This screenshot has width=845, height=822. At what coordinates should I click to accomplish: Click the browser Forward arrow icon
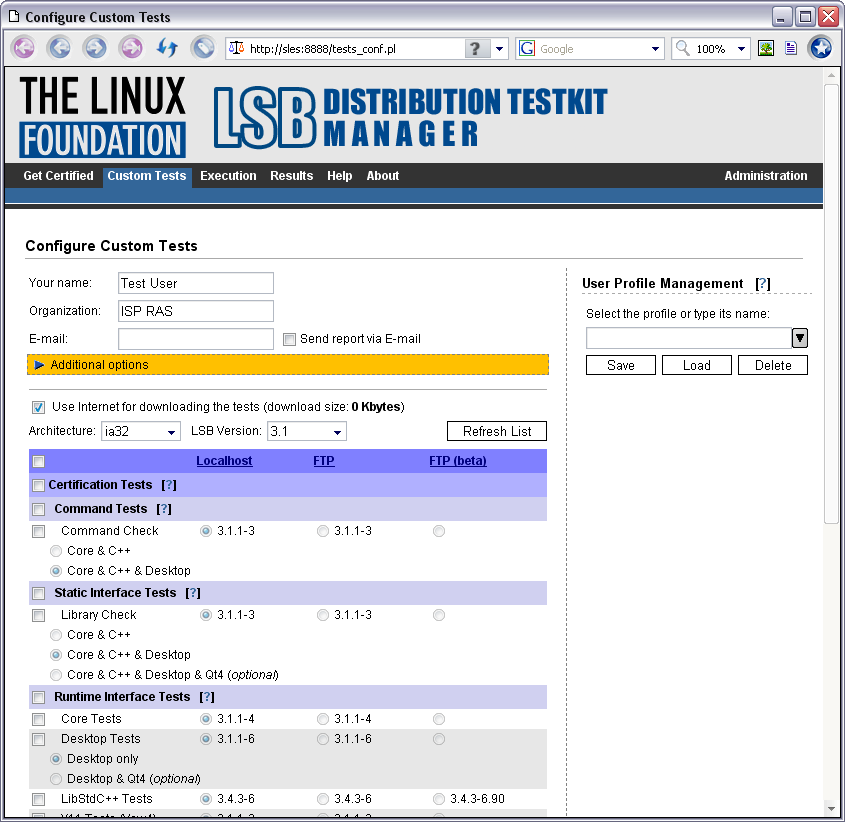pos(95,49)
